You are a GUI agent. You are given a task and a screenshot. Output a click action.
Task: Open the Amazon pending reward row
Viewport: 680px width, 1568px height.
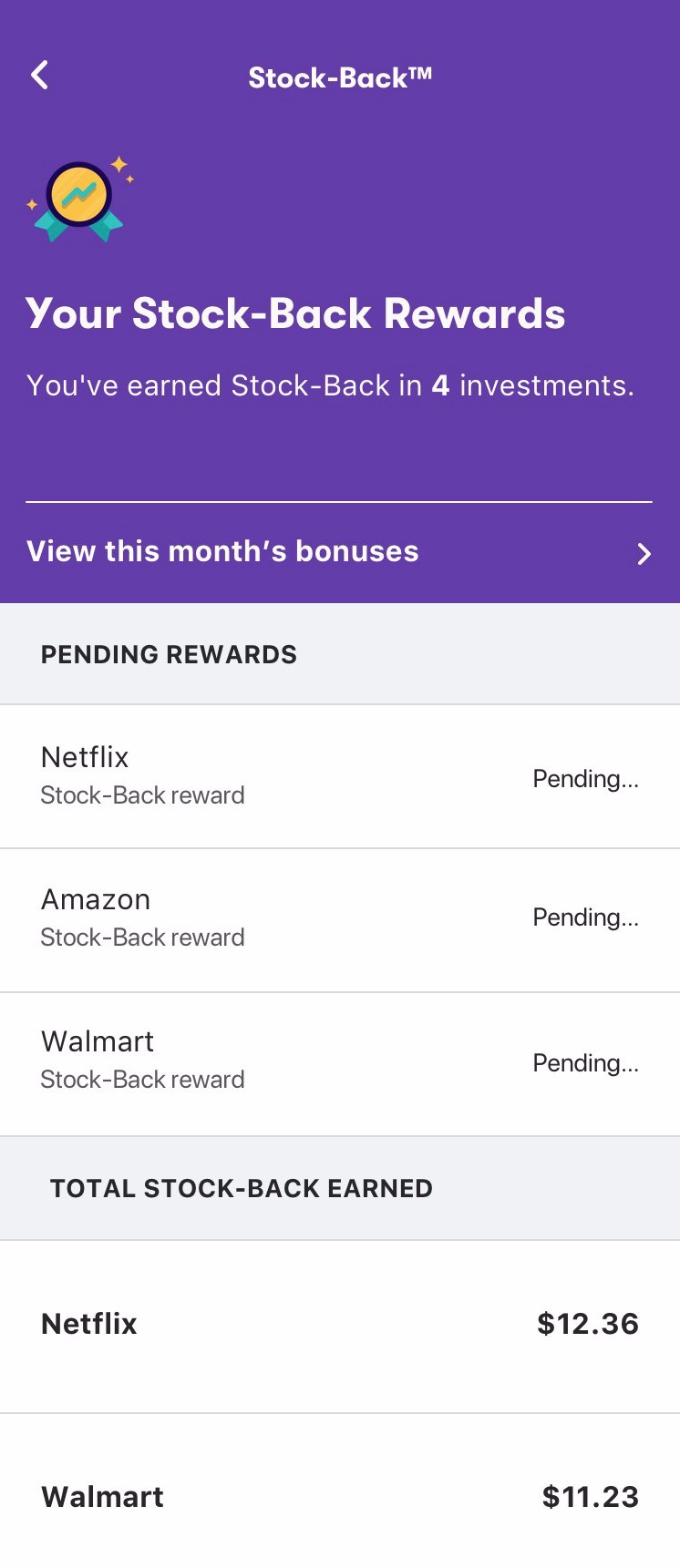tap(340, 920)
